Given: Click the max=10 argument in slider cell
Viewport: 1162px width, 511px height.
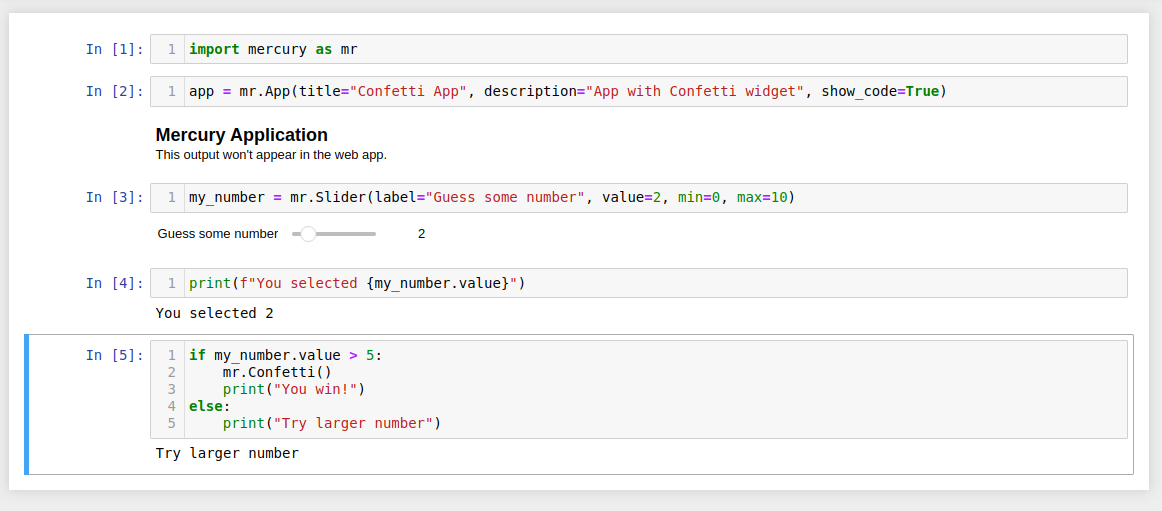Looking at the screenshot, I should [x=762, y=198].
